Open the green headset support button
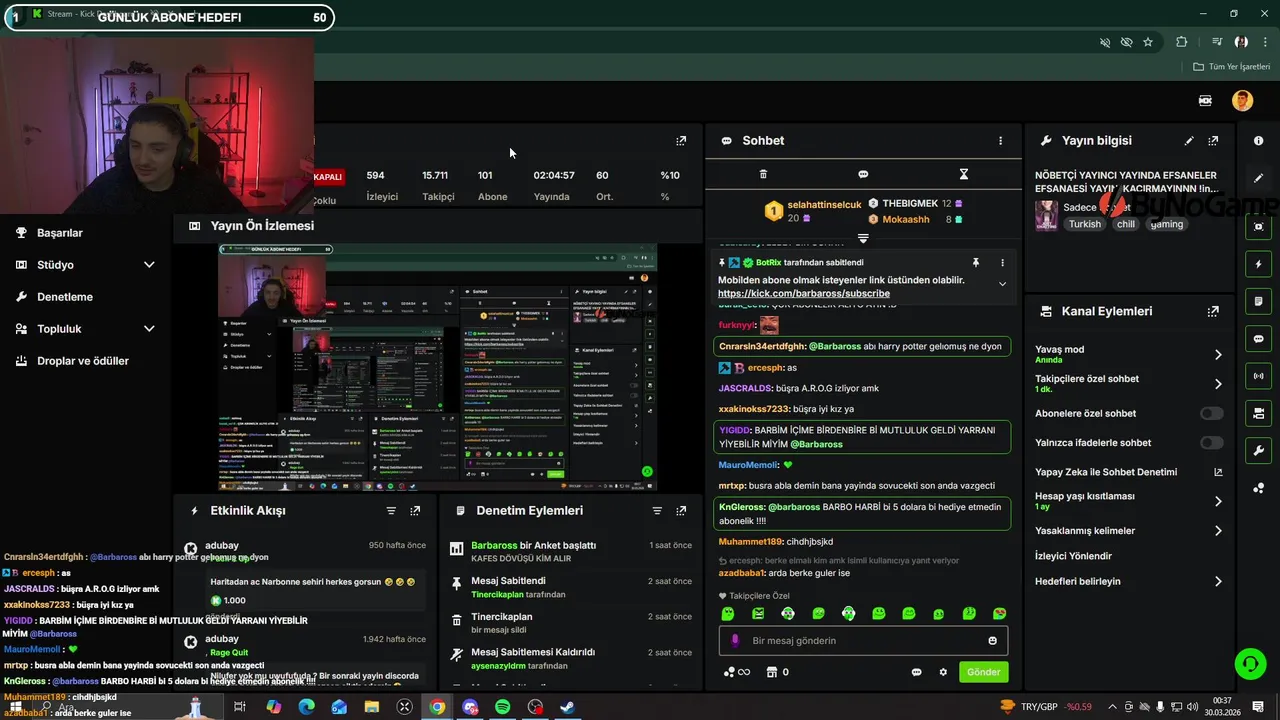 (1249, 663)
